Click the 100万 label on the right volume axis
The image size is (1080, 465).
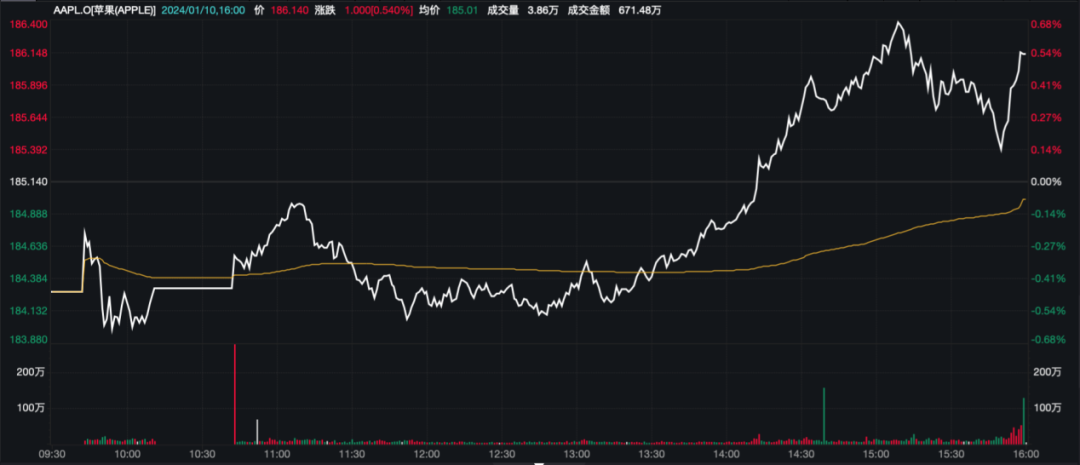tap(1048, 408)
